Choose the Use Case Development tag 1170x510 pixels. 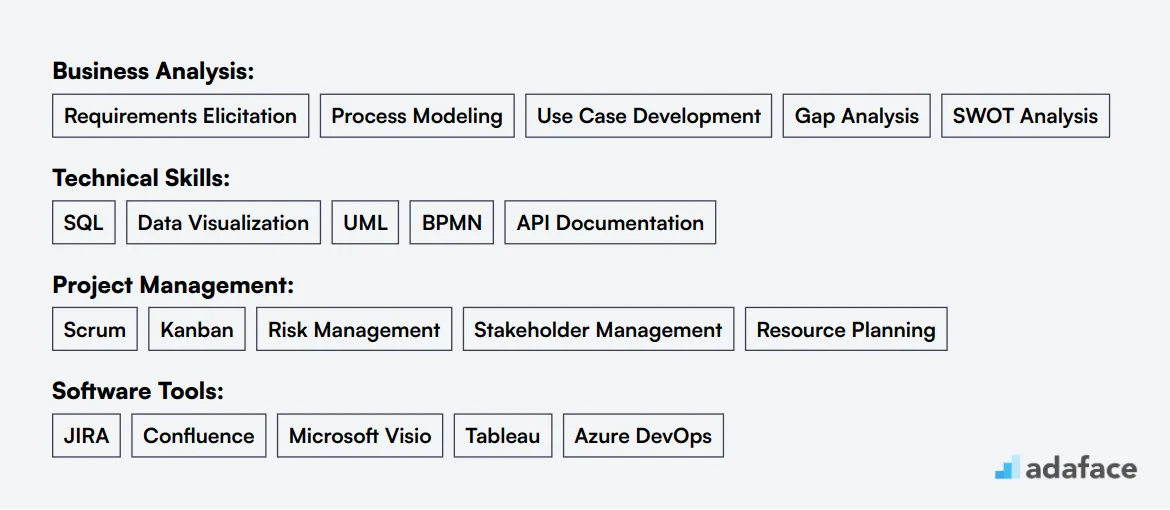click(x=648, y=116)
